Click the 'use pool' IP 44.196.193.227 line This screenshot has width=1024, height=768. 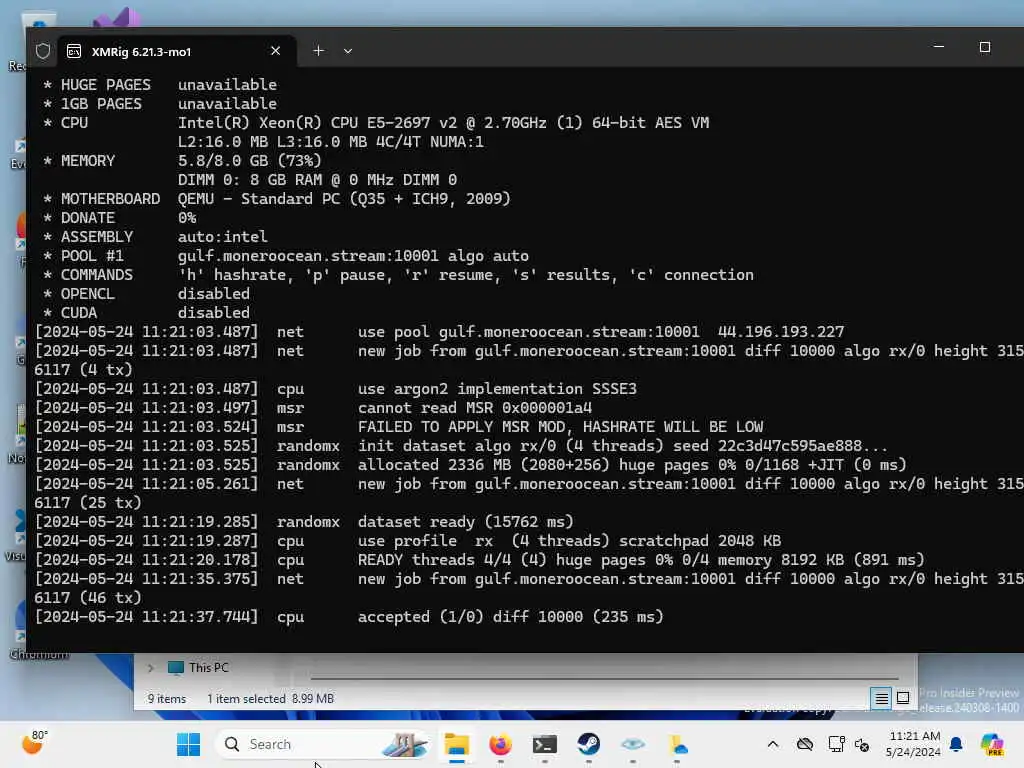click(440, 332)
